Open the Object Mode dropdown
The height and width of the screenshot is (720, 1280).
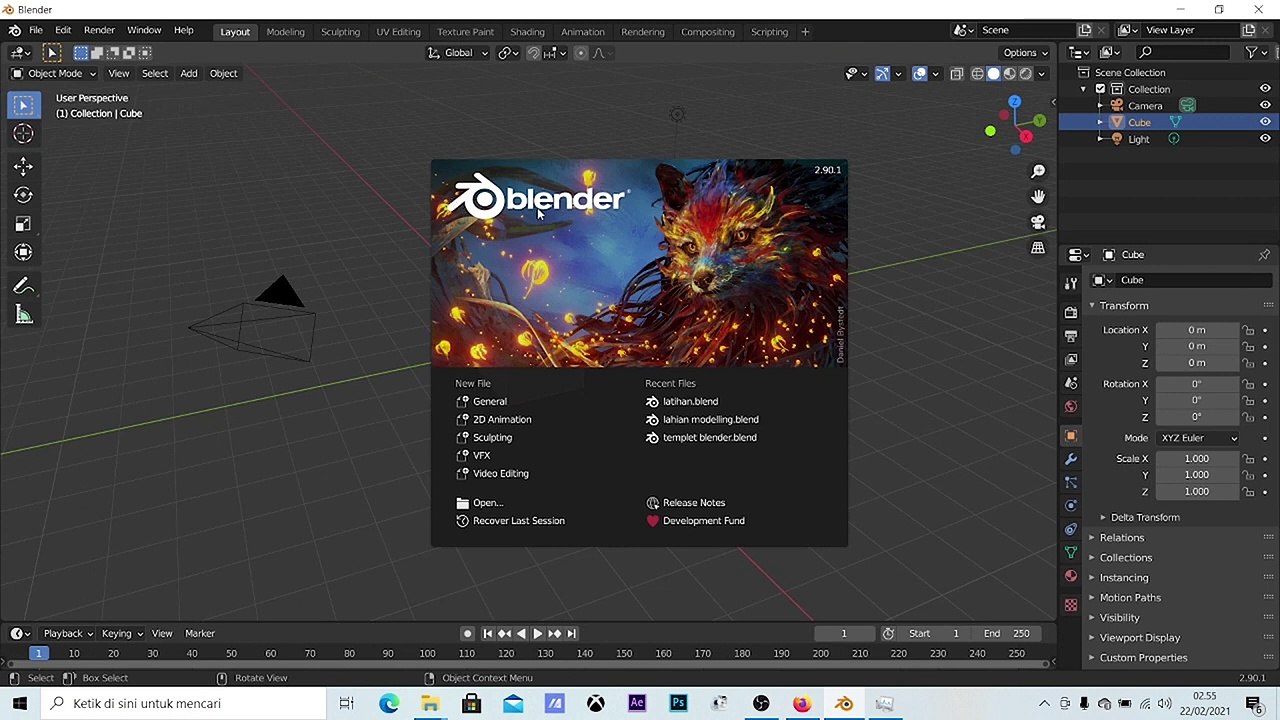55,73
